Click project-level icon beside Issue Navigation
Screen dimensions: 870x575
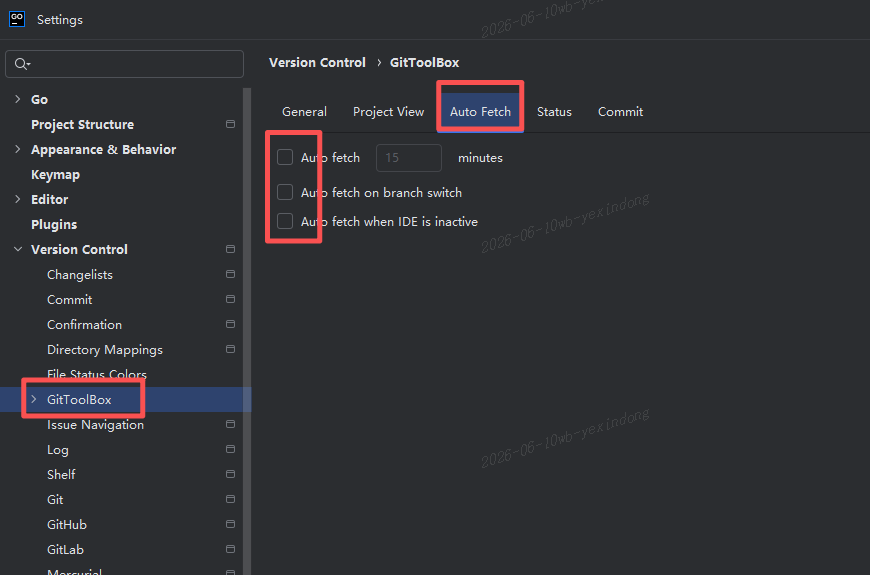click(230, 424)
